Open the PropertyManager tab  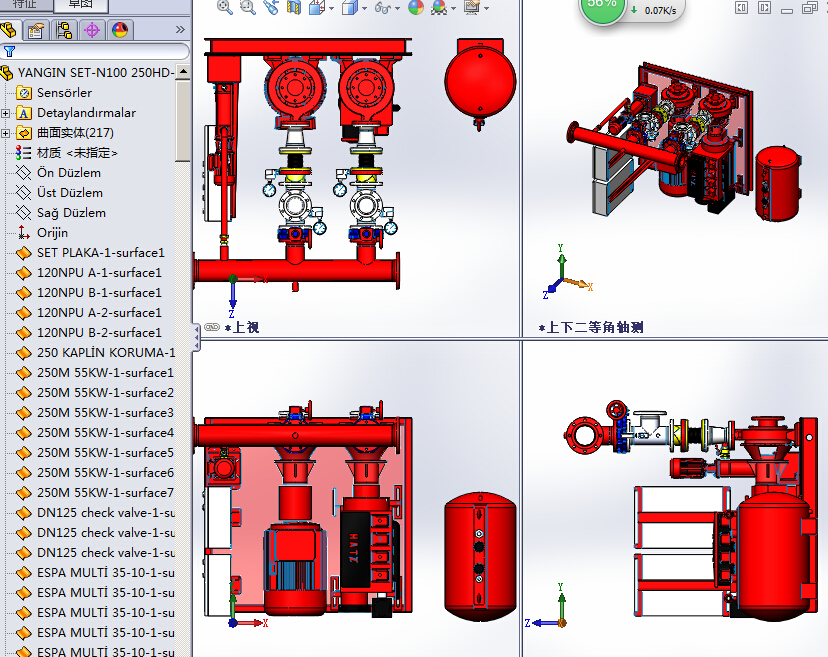coord(35,30)
